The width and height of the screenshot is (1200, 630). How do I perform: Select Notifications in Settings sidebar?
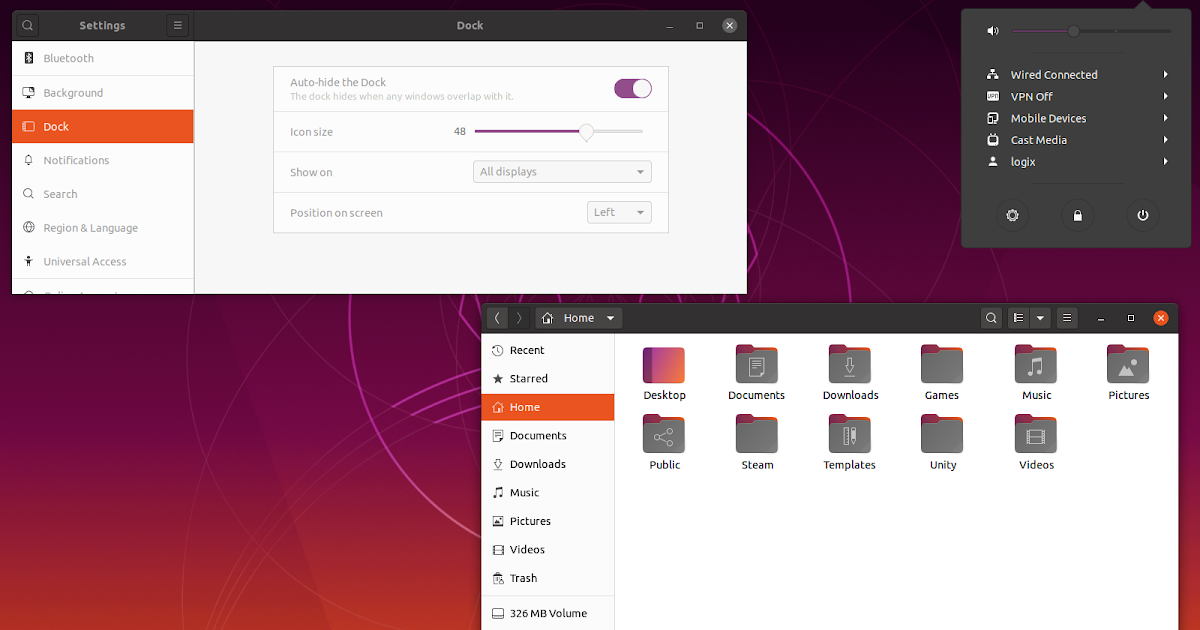coord(103,160)
